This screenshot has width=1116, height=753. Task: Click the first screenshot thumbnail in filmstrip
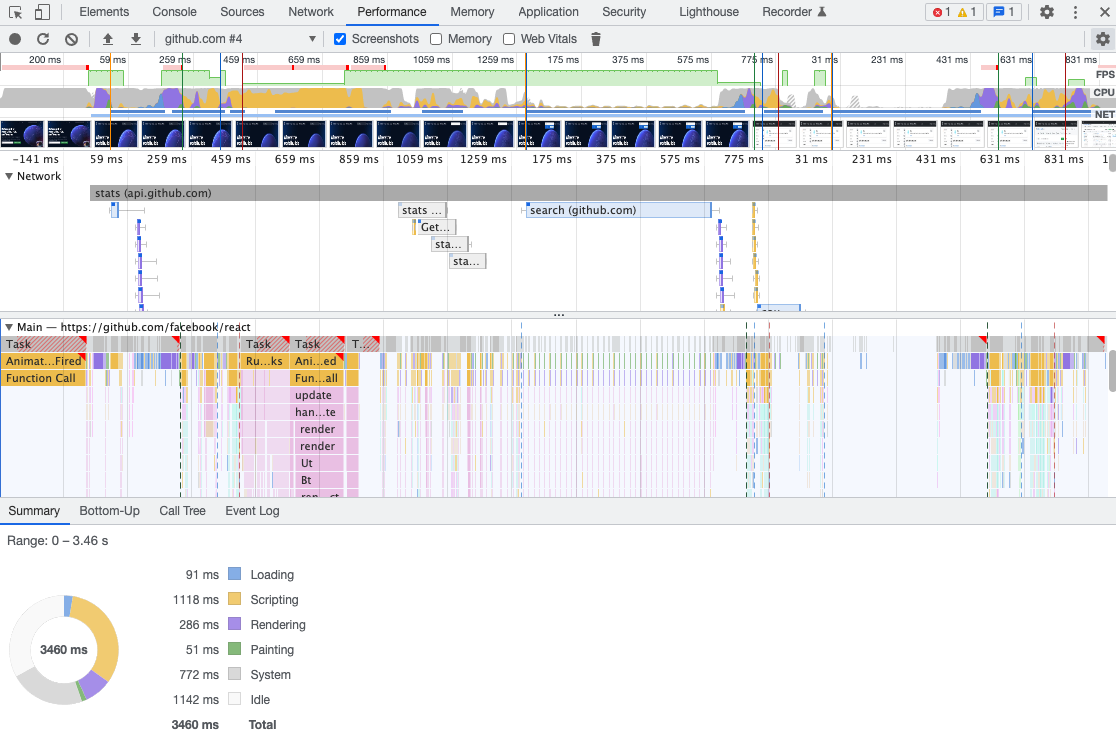tap(23, 135)
